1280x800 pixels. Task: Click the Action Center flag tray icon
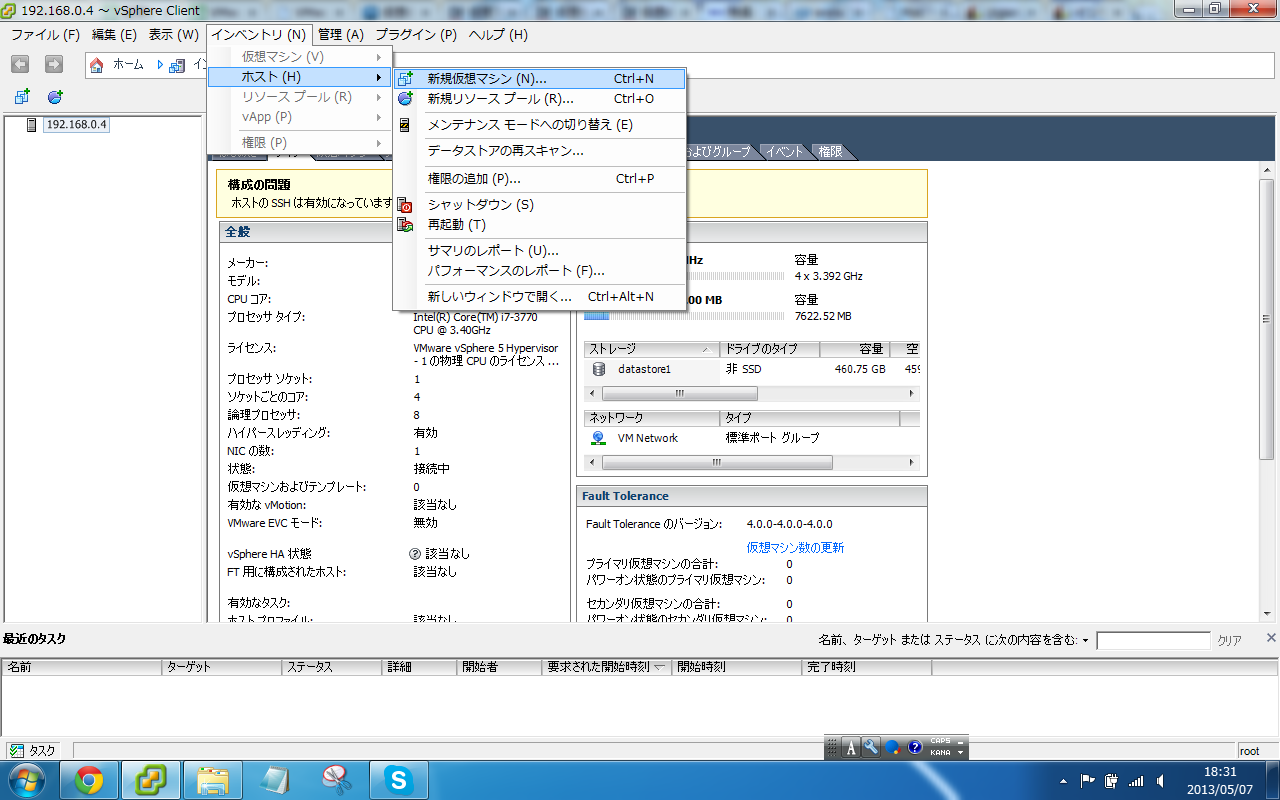tap(1089, 780)
